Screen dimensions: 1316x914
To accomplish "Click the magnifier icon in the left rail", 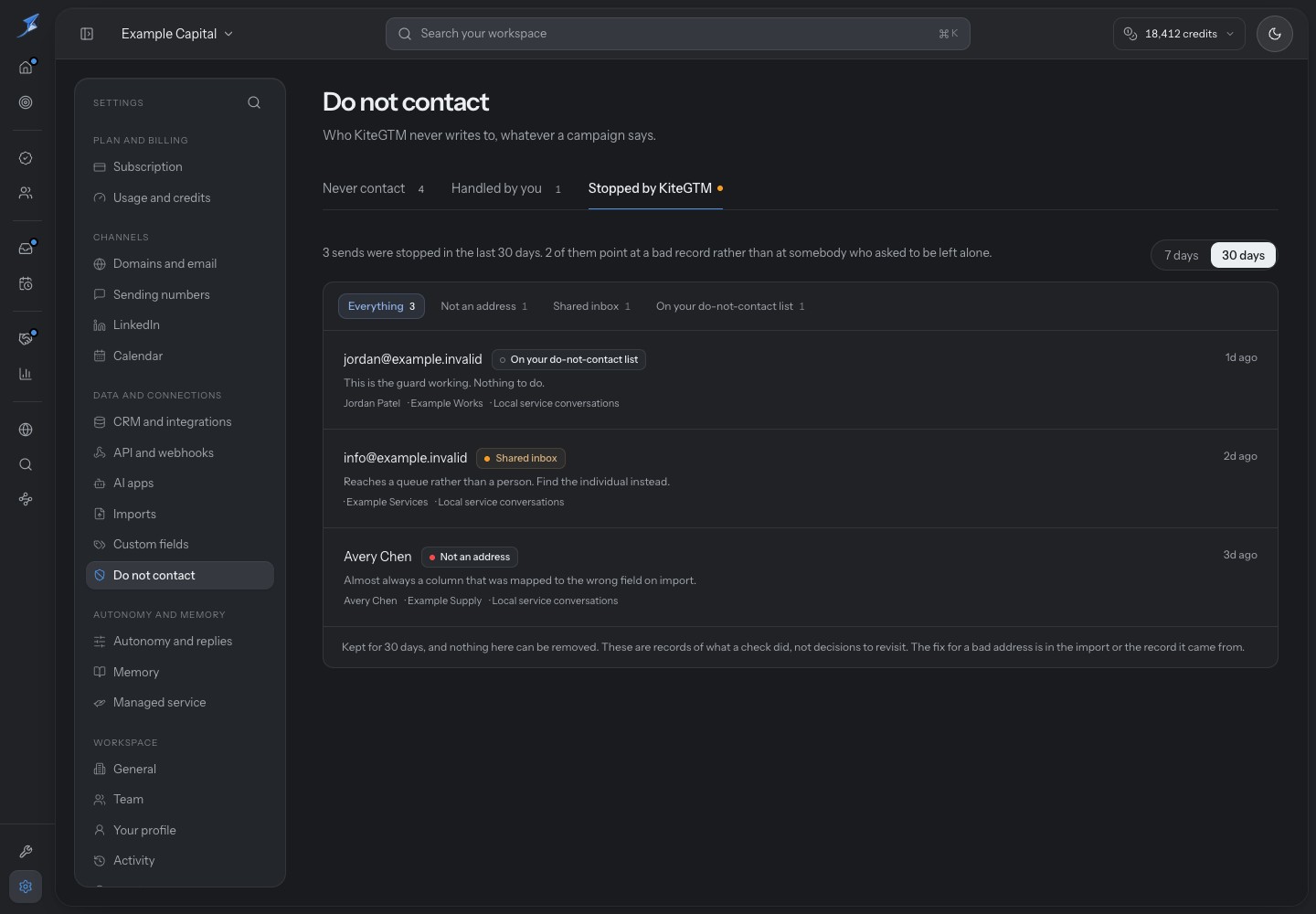I will (26, 464).
